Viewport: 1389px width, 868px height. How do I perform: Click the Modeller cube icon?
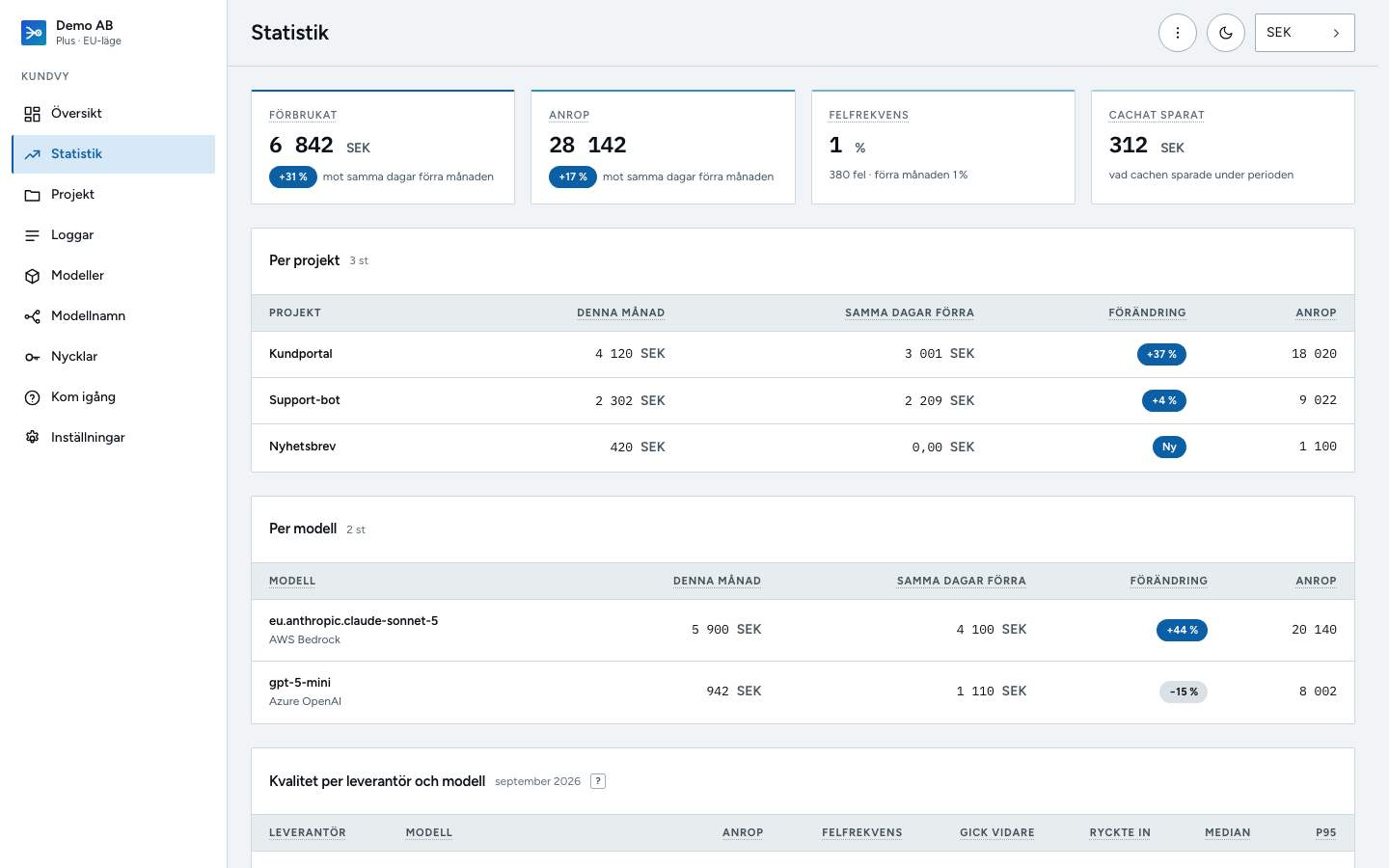point(33,276)
